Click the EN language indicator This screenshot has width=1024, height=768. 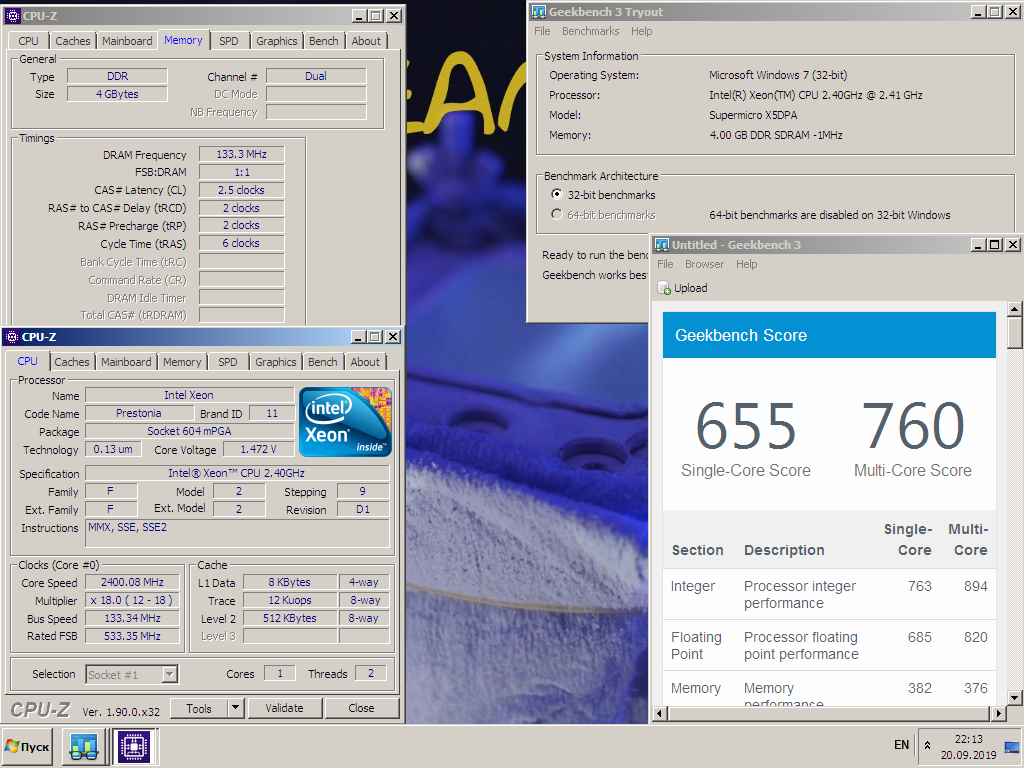(x=901, y=744)
